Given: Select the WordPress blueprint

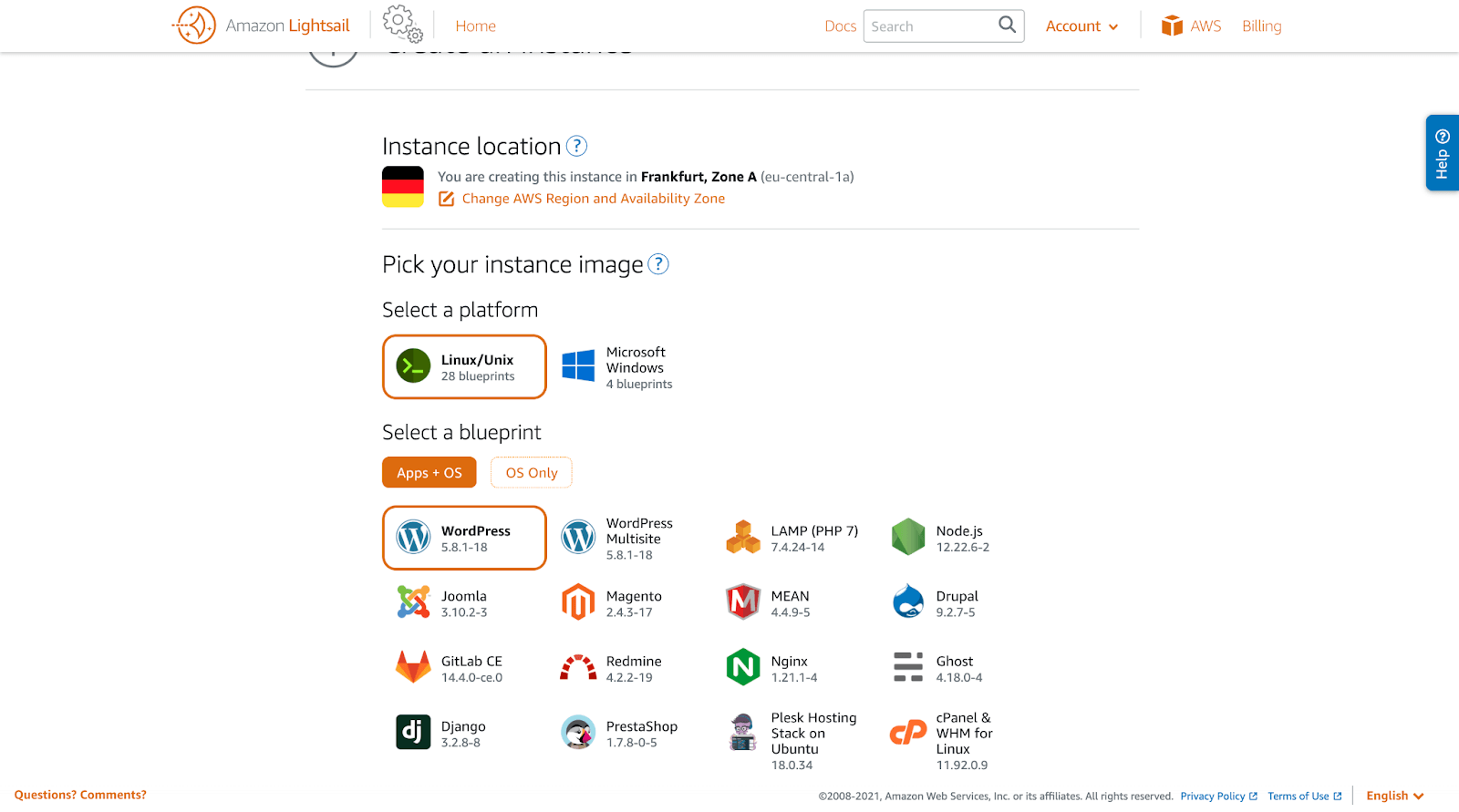Looking at the screenshot, I should click(x=464, y=539).
